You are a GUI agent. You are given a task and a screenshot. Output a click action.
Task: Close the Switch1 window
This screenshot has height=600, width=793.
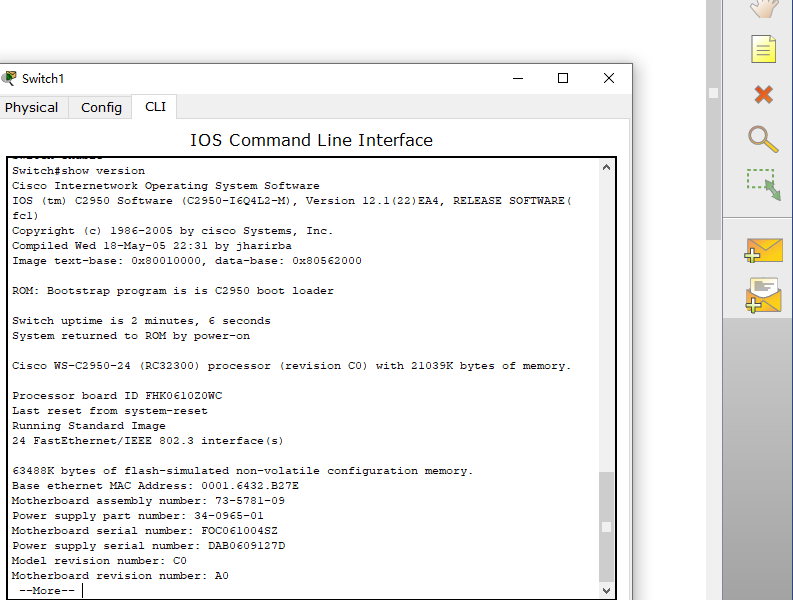point(609,78)
